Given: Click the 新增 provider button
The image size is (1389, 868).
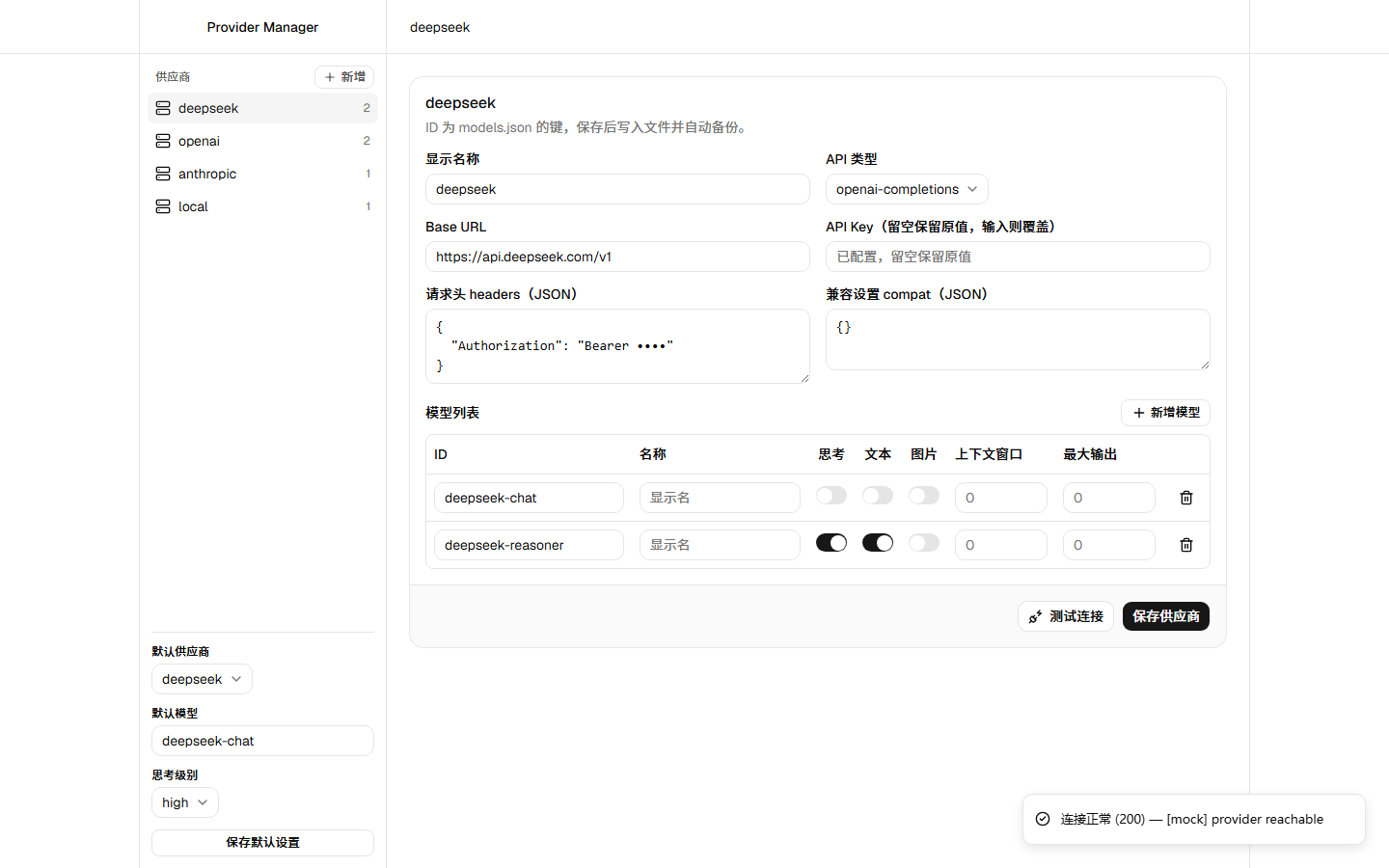Looking at the screenshot, I should pyautogui.click(x=344, y=77).
